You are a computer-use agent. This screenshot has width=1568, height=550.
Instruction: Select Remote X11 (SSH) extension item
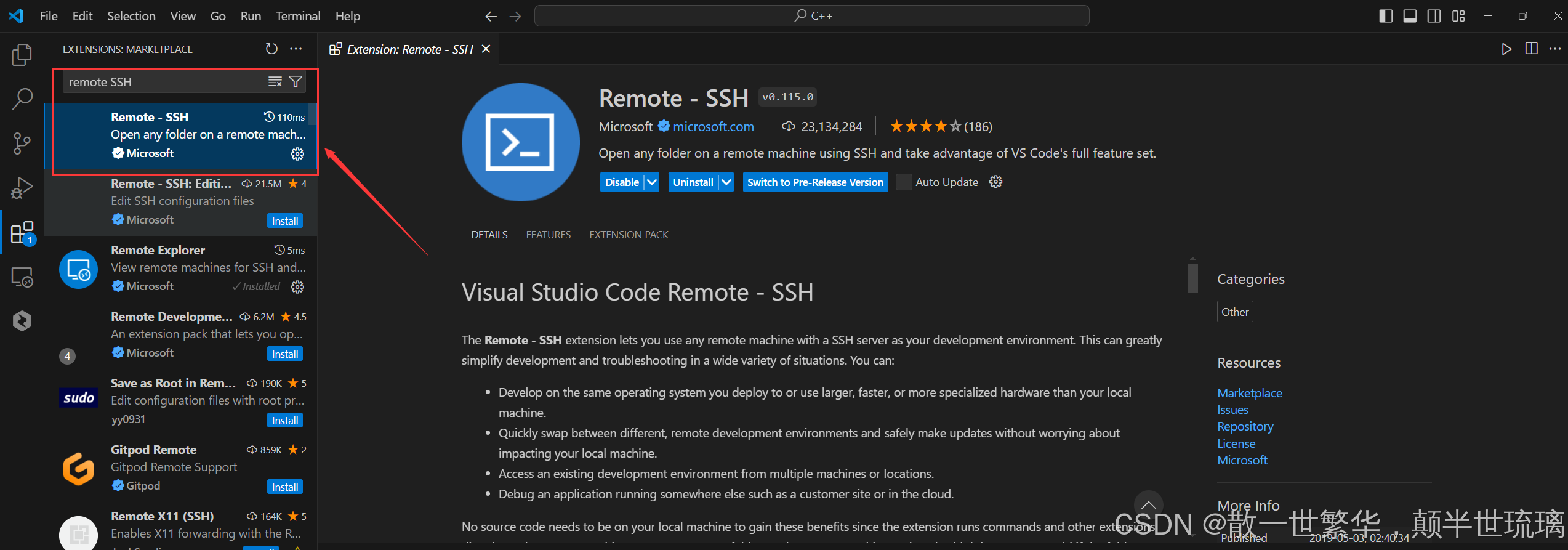pos(182,527)
